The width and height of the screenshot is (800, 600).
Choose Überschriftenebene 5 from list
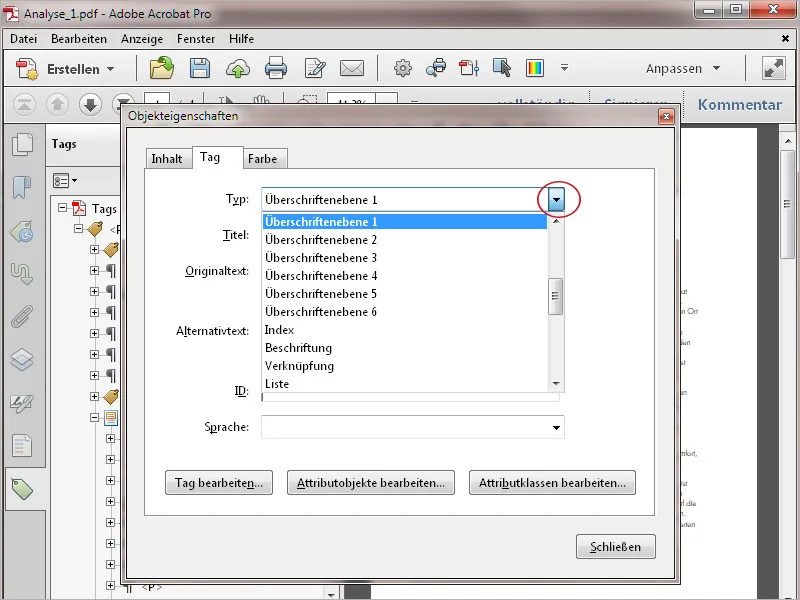click(x=405, y=294)
